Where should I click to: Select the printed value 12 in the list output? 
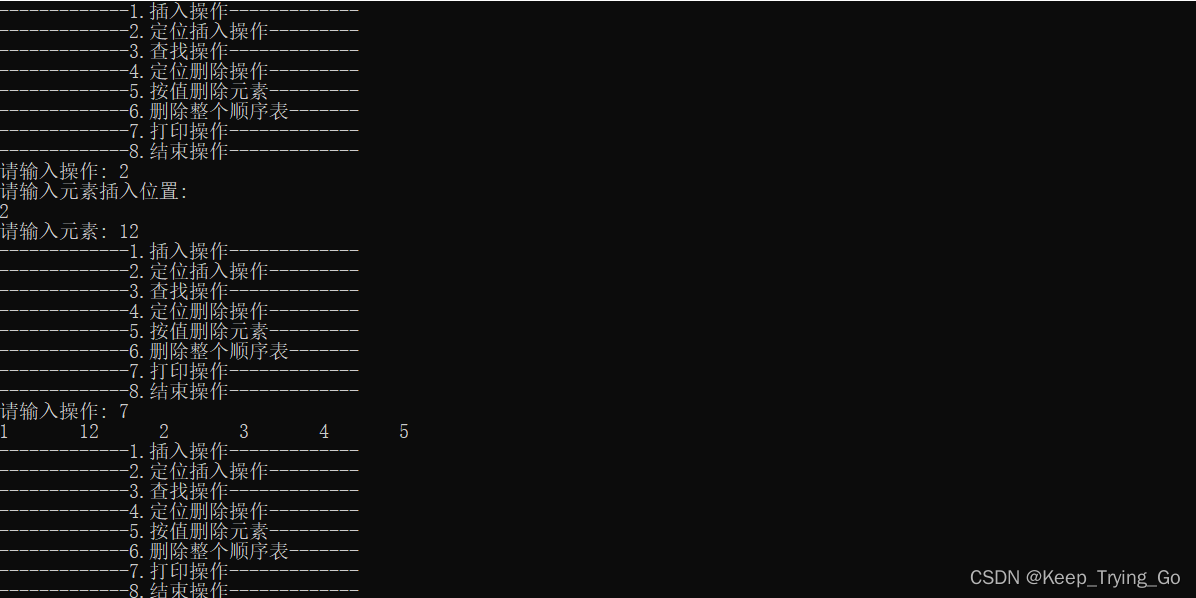tap(89, 432)
